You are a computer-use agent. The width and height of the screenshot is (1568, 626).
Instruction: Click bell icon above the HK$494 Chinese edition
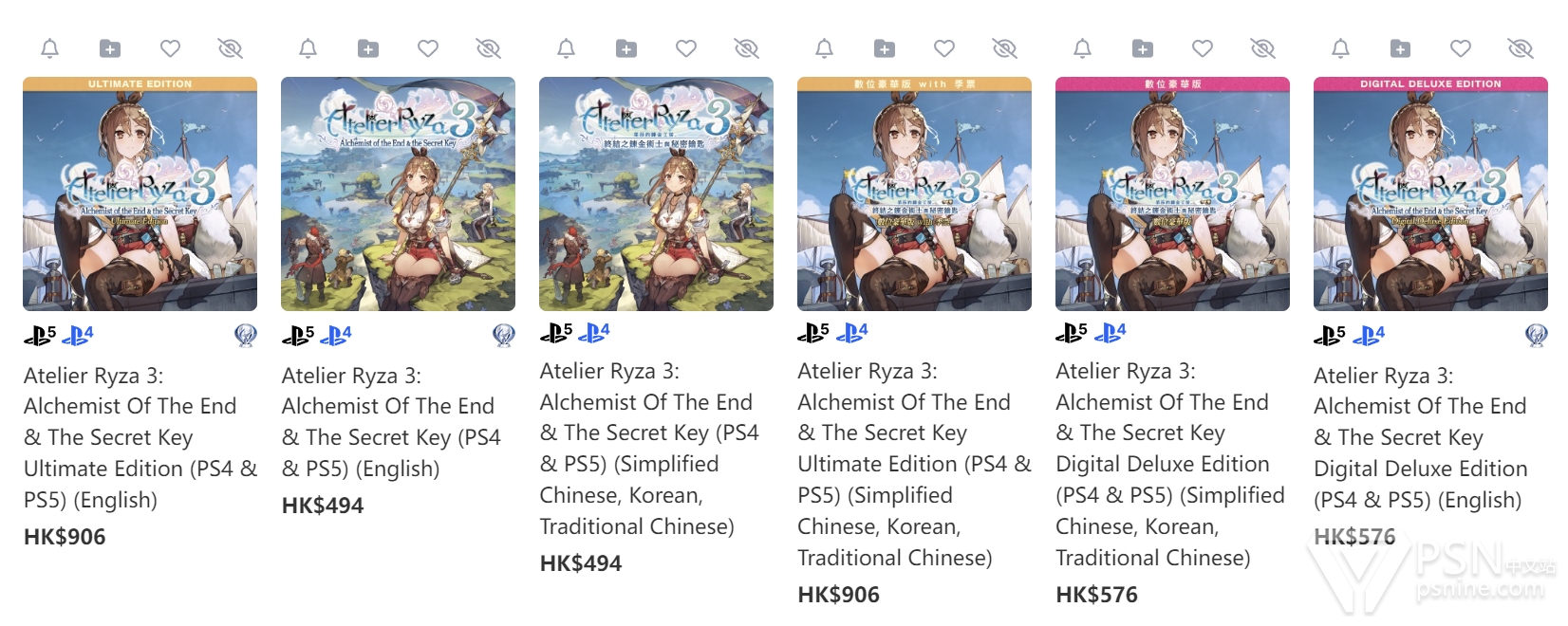[566, 48]
